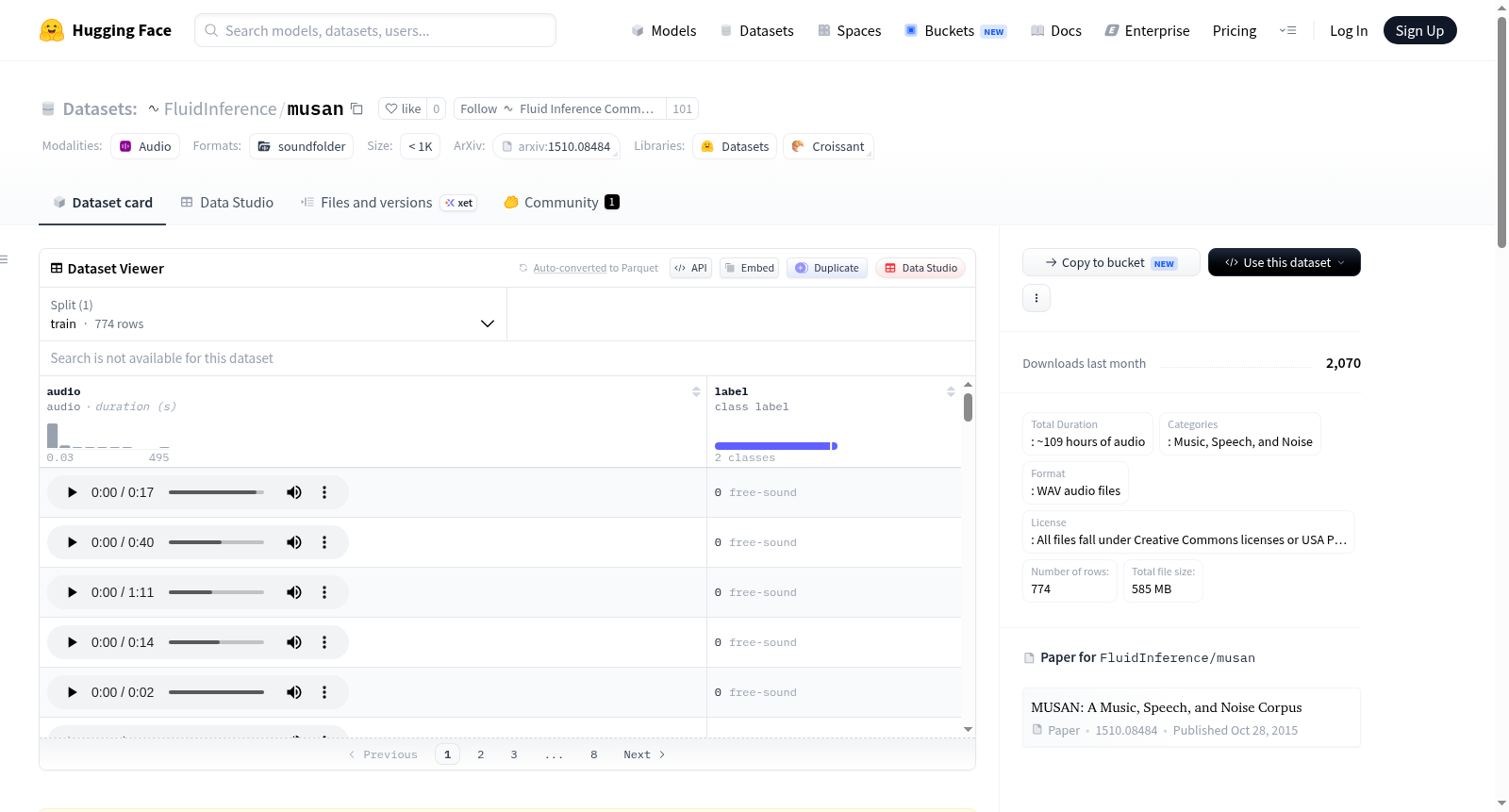Open Models in the top navigation
The width and height of the screenshot is (1509, 812).
(x=664, y=30)
